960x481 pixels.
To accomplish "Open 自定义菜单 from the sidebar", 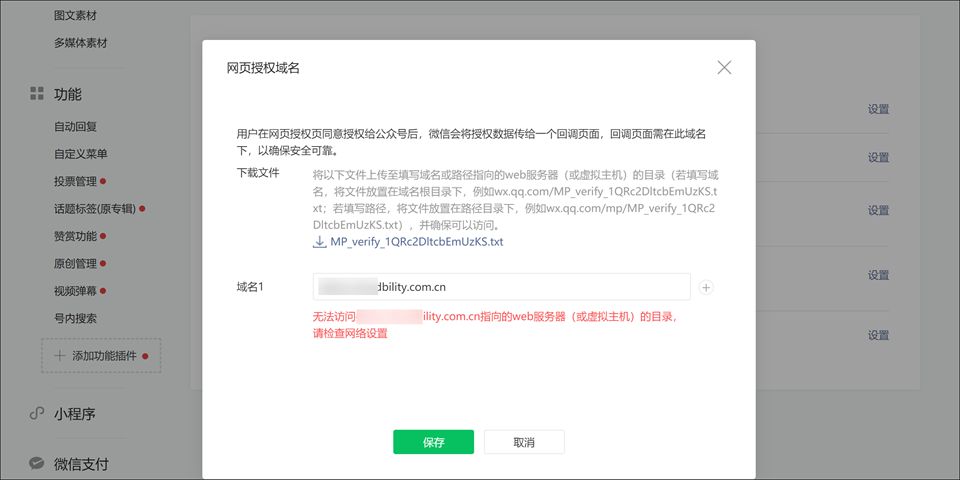I will (81, 154).
